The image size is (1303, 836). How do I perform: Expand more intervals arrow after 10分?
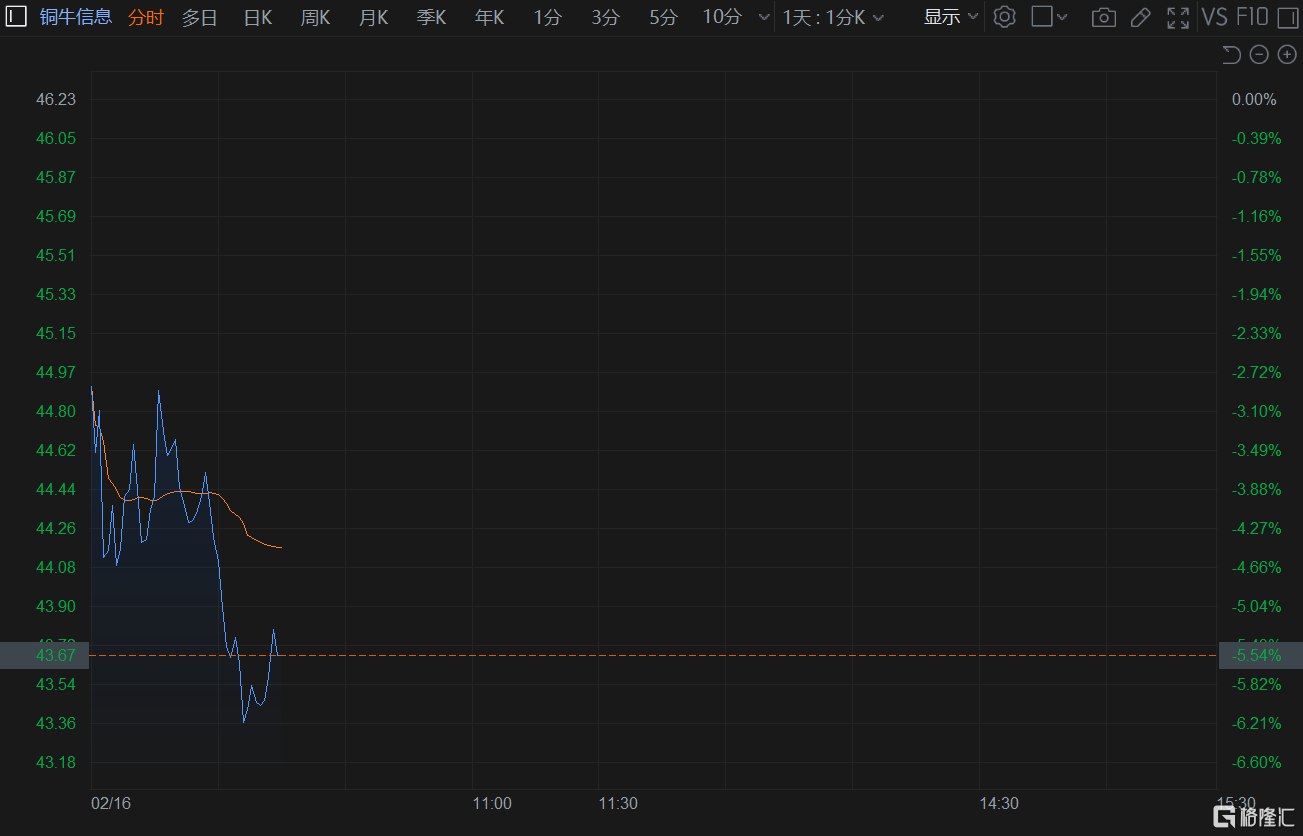[764, 17]
